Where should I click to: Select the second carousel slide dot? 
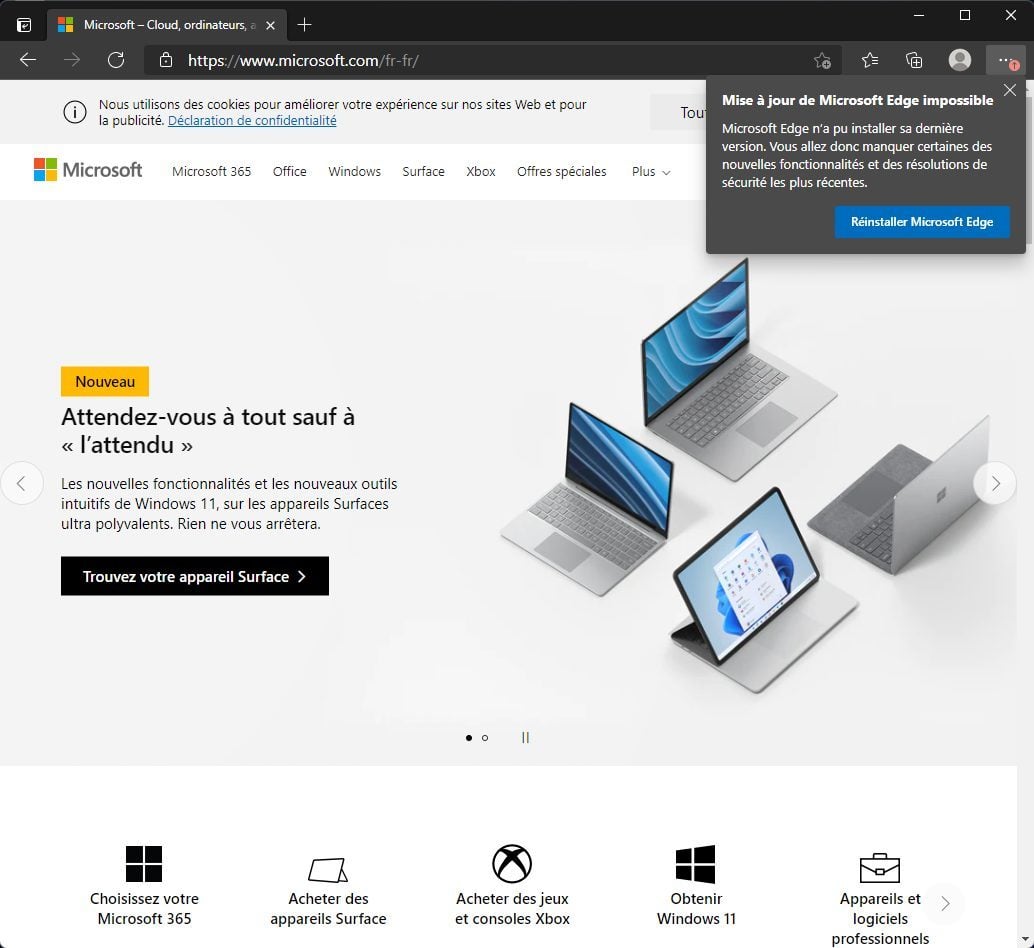pyautogui.click(x=485, y=738)
